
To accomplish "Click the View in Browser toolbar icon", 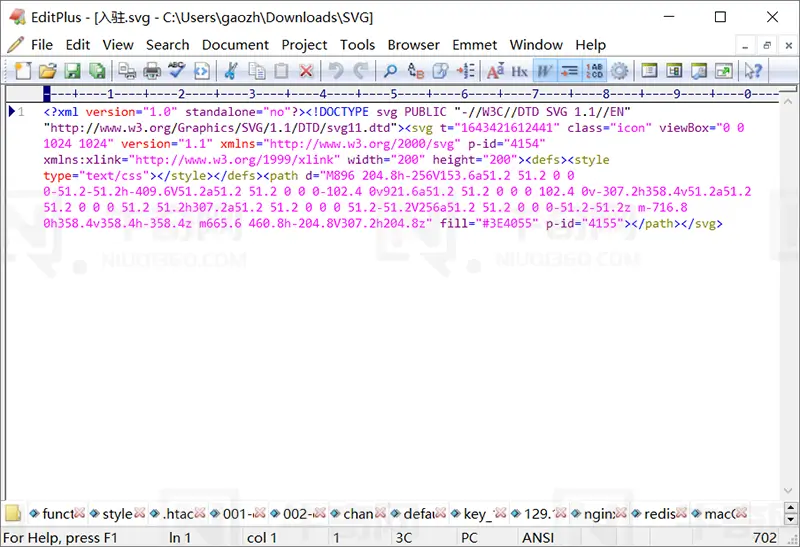I will tap(202, 70).
